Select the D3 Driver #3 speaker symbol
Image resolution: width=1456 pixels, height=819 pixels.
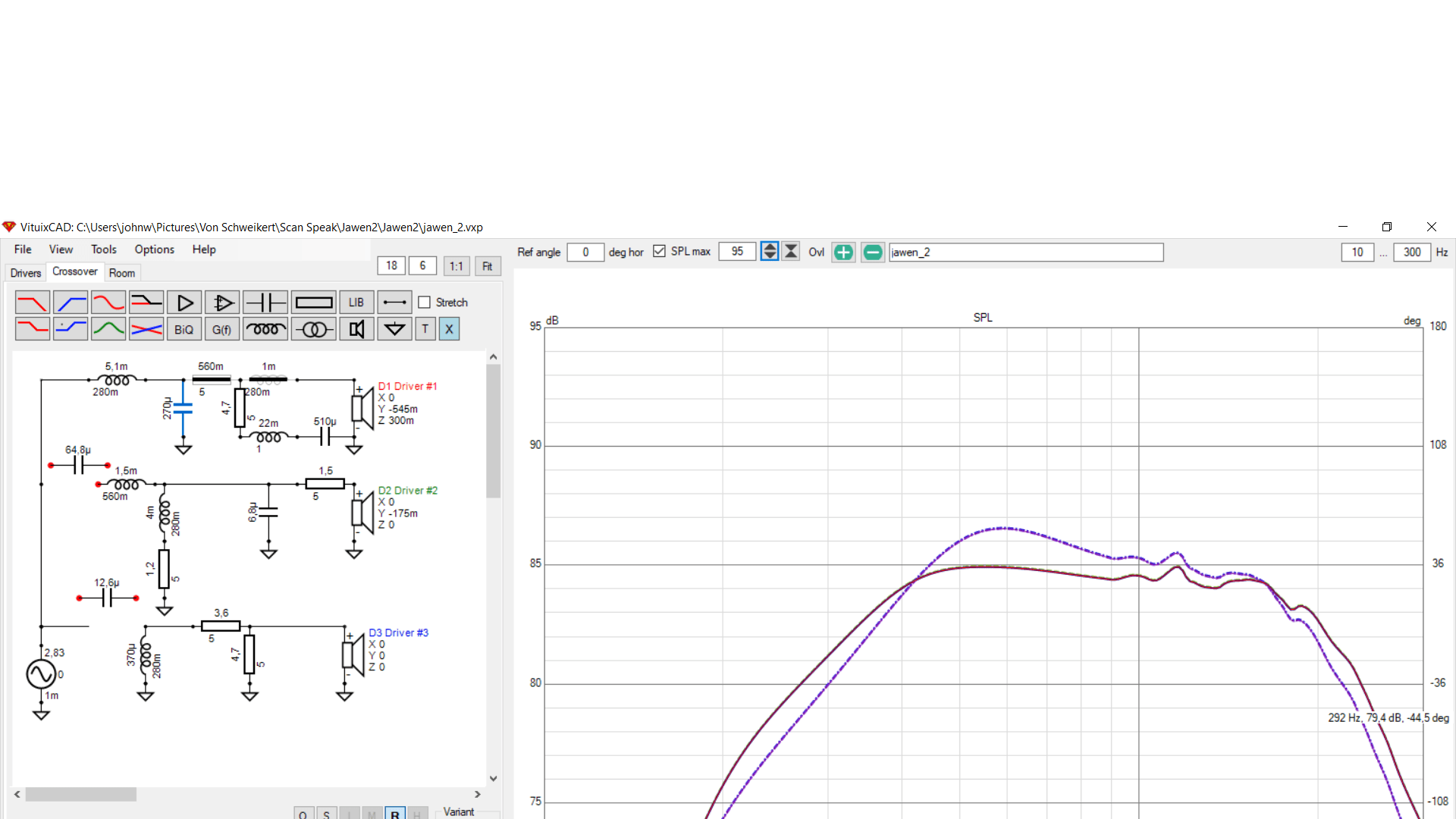[353, 654]
